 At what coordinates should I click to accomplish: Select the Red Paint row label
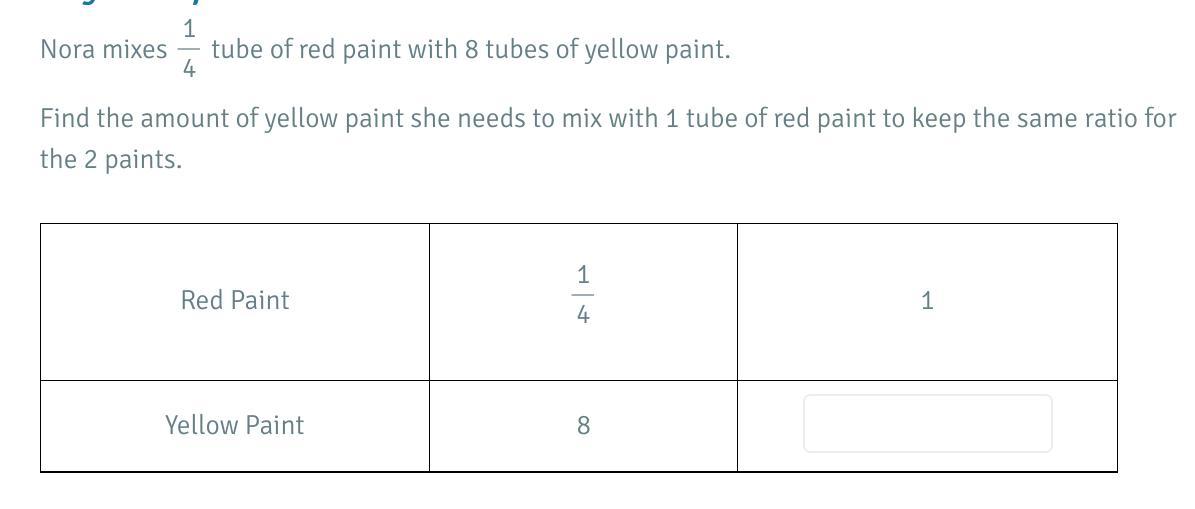[235, 301]
